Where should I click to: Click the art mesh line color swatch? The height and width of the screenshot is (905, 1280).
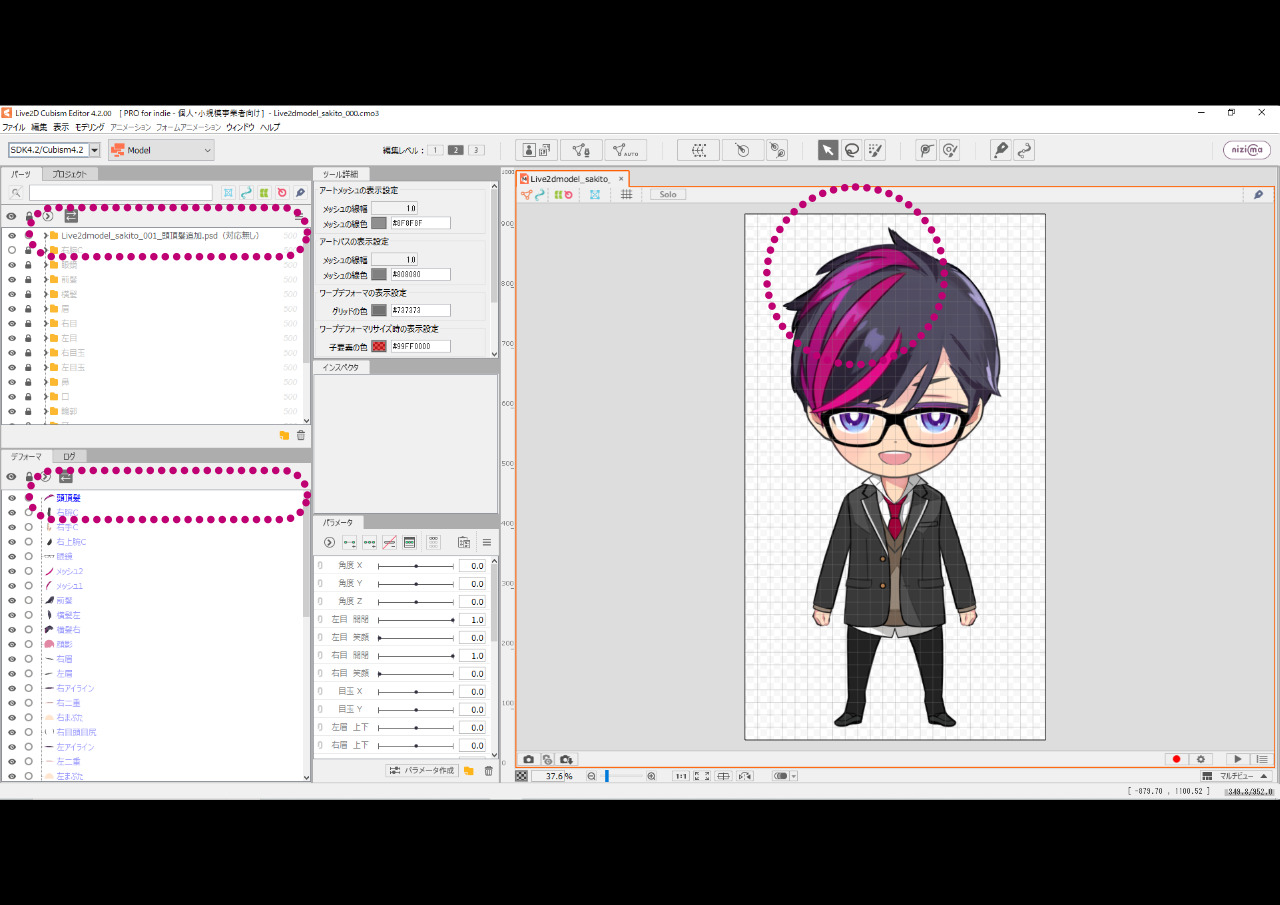point(379,223)
